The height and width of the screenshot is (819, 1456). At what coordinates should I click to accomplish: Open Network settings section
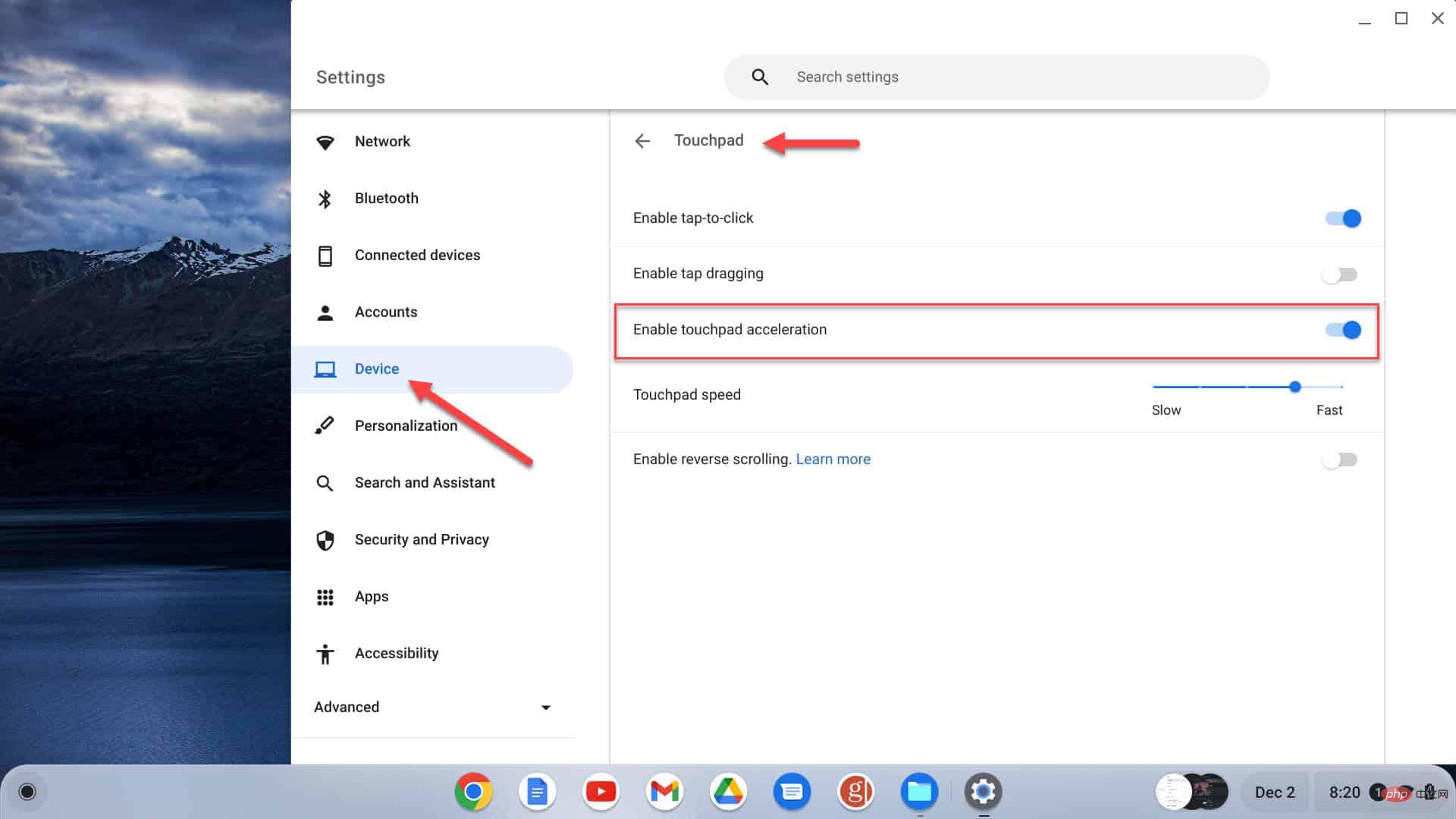pos(383,141)
